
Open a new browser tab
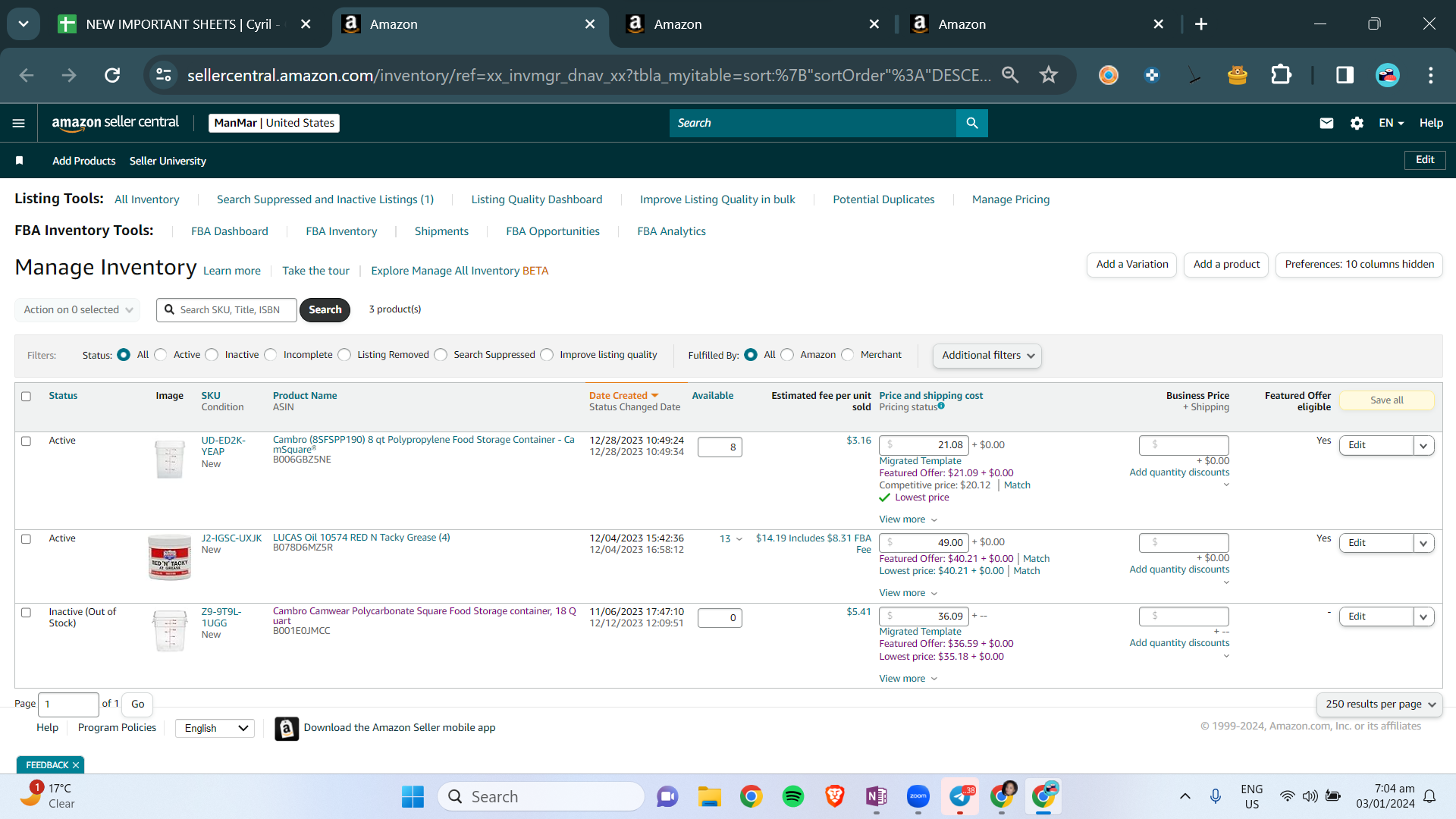click(x=1201, y=24)
